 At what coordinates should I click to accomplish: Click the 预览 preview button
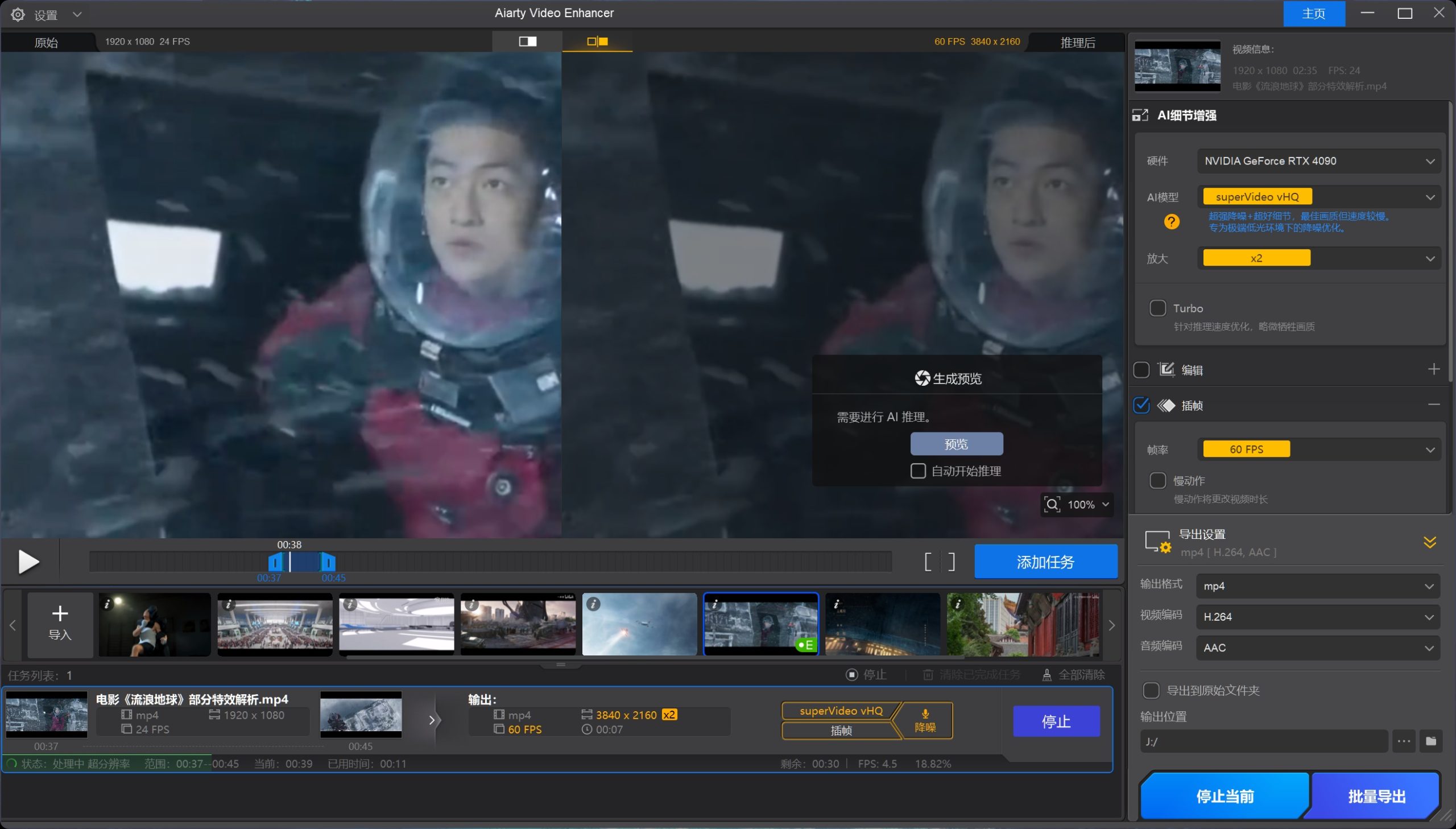[x=957, y=444]
